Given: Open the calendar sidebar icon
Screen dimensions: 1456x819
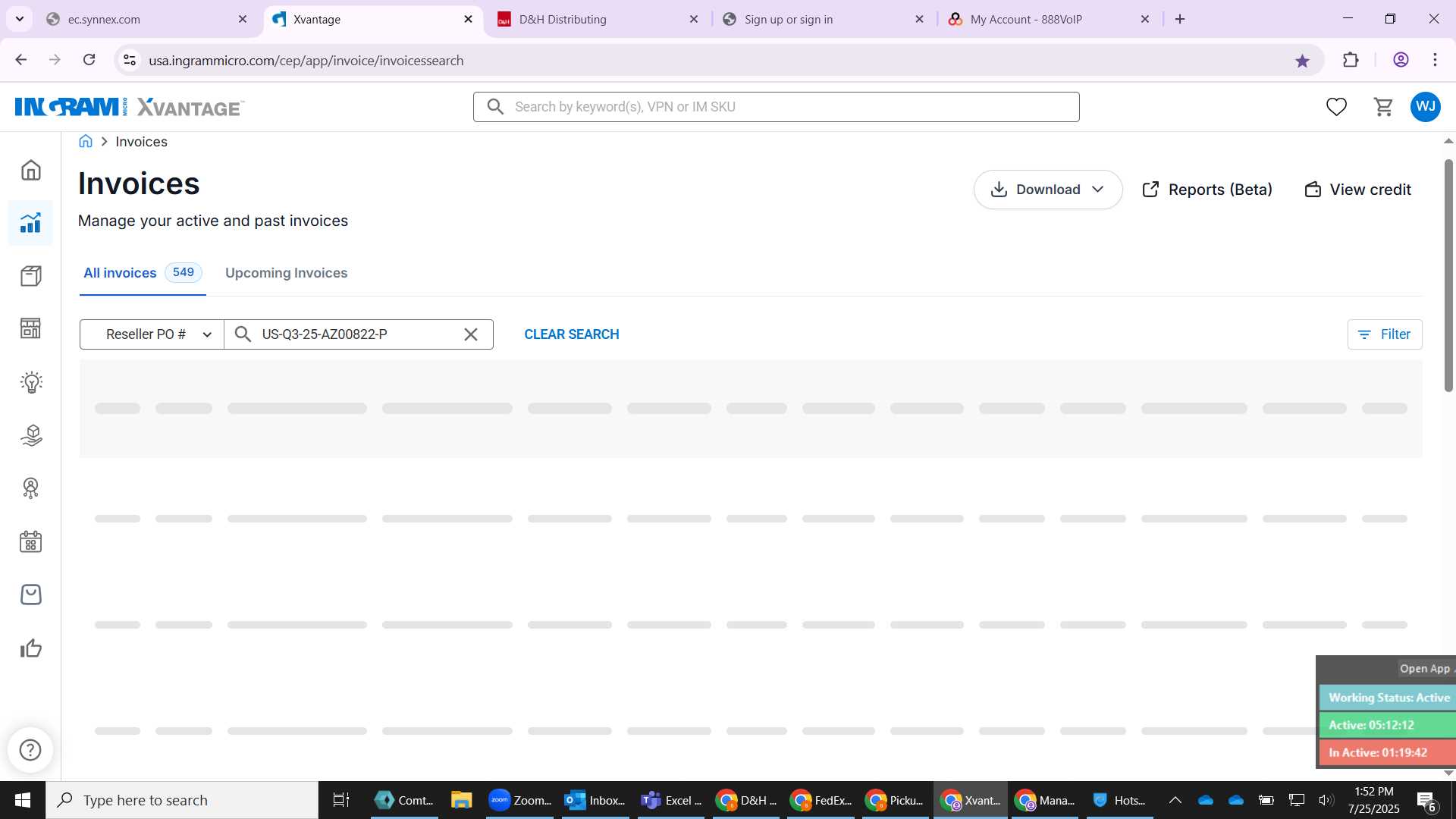Looking at the screenshot, I should [30, 541].
